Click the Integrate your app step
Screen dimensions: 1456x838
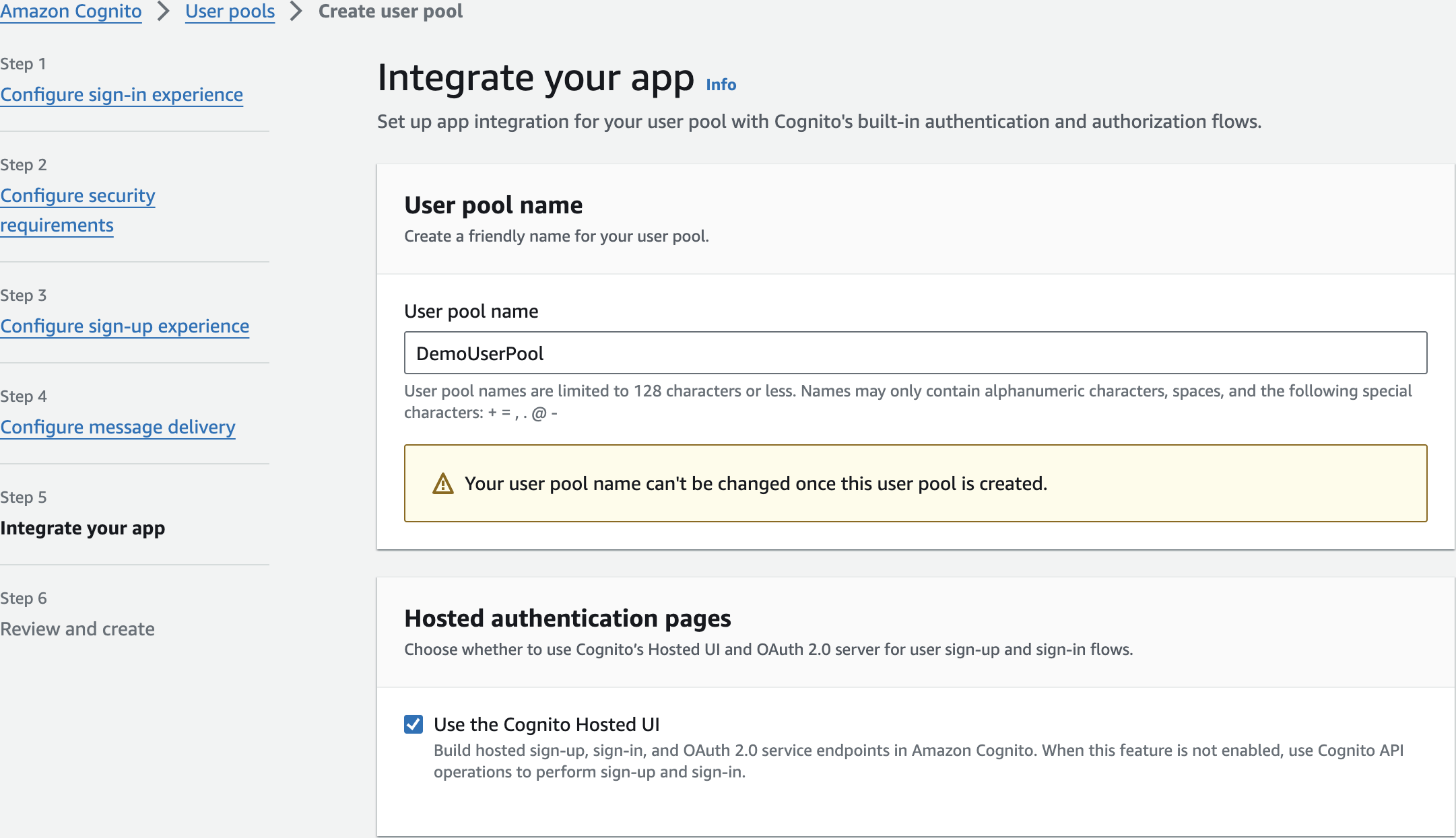click(82, 528)
